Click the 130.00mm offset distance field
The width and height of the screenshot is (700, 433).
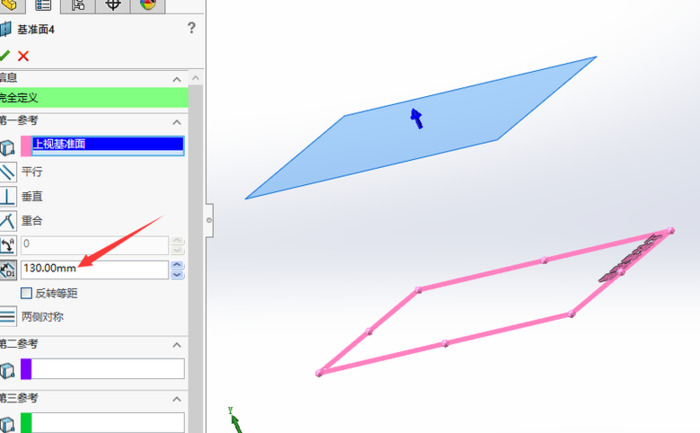point(94,269)
